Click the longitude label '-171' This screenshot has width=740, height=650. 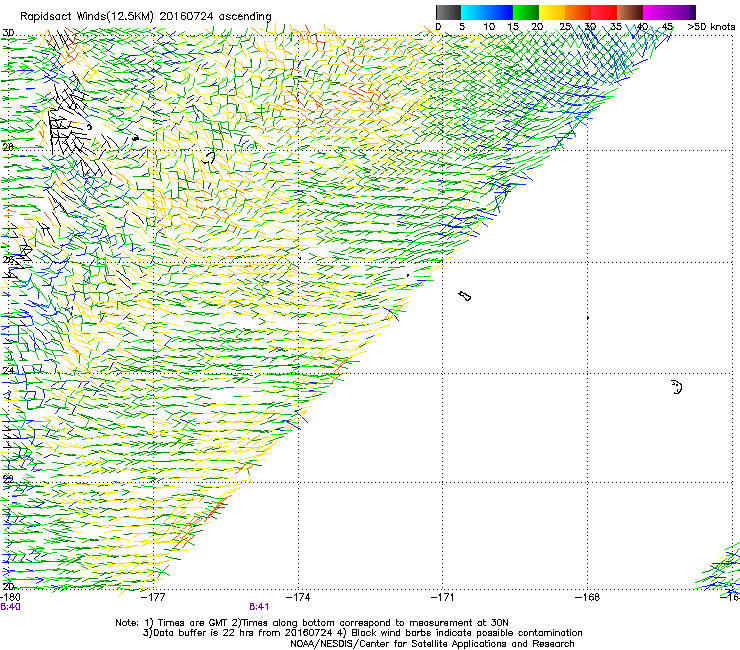[x=443, y=598]
